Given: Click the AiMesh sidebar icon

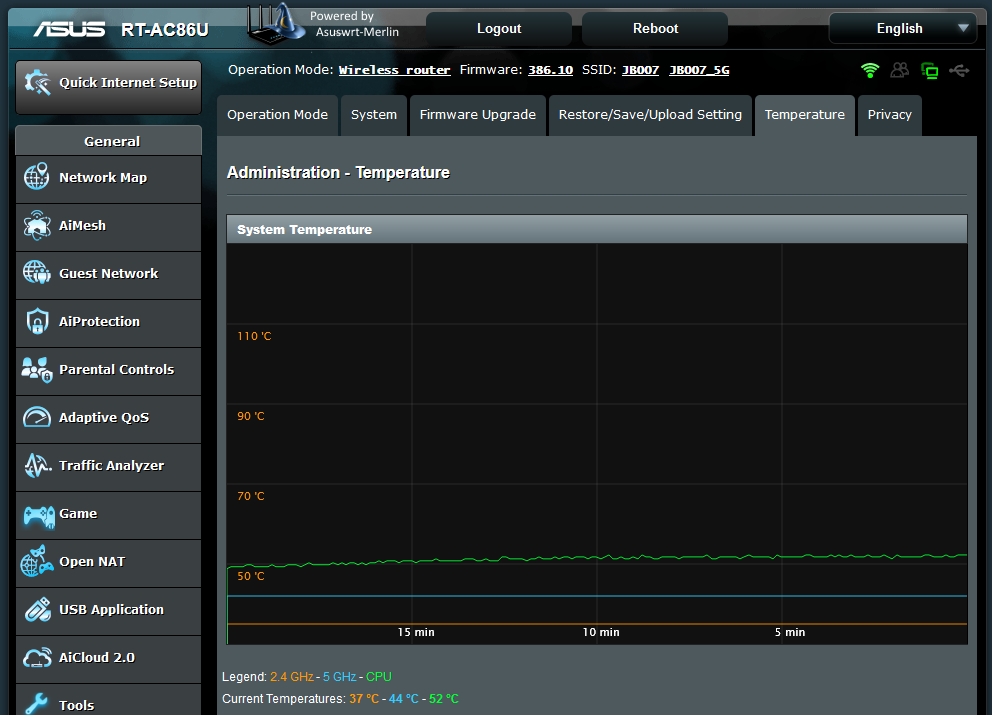Looking at the screenshot, I should coord(37,225).
